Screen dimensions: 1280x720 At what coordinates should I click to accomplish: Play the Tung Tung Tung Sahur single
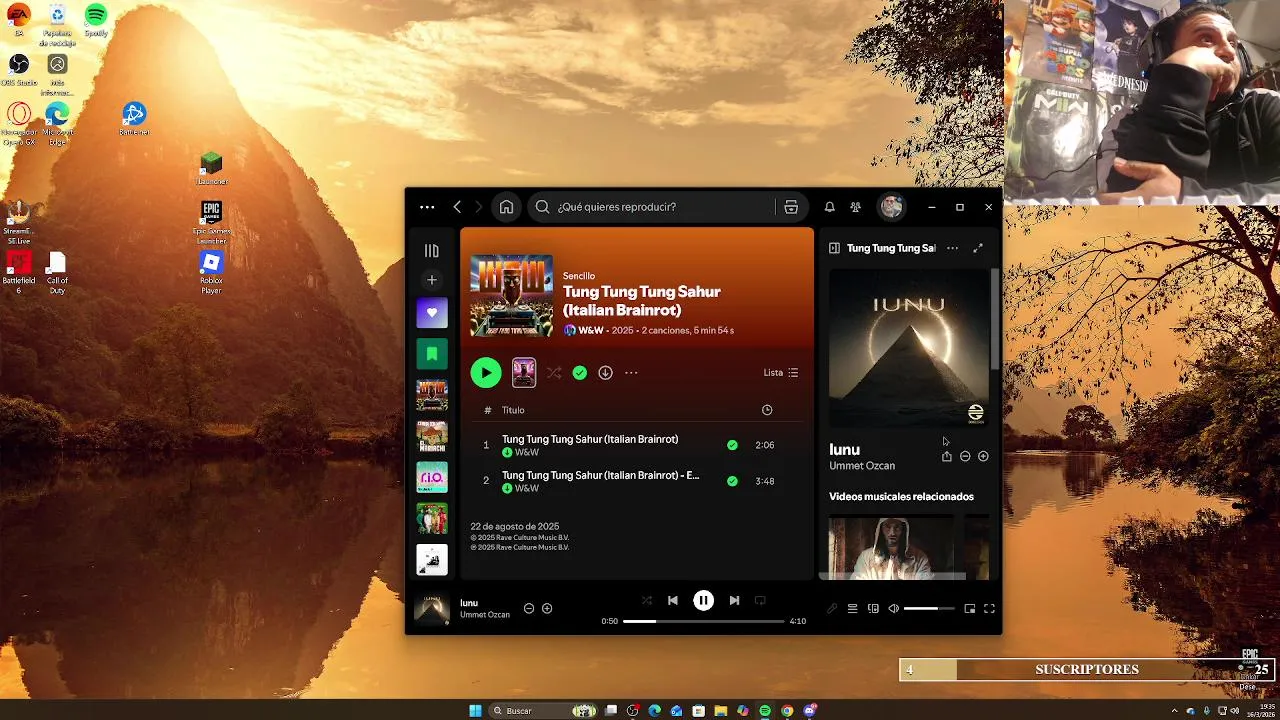point(486,373)
